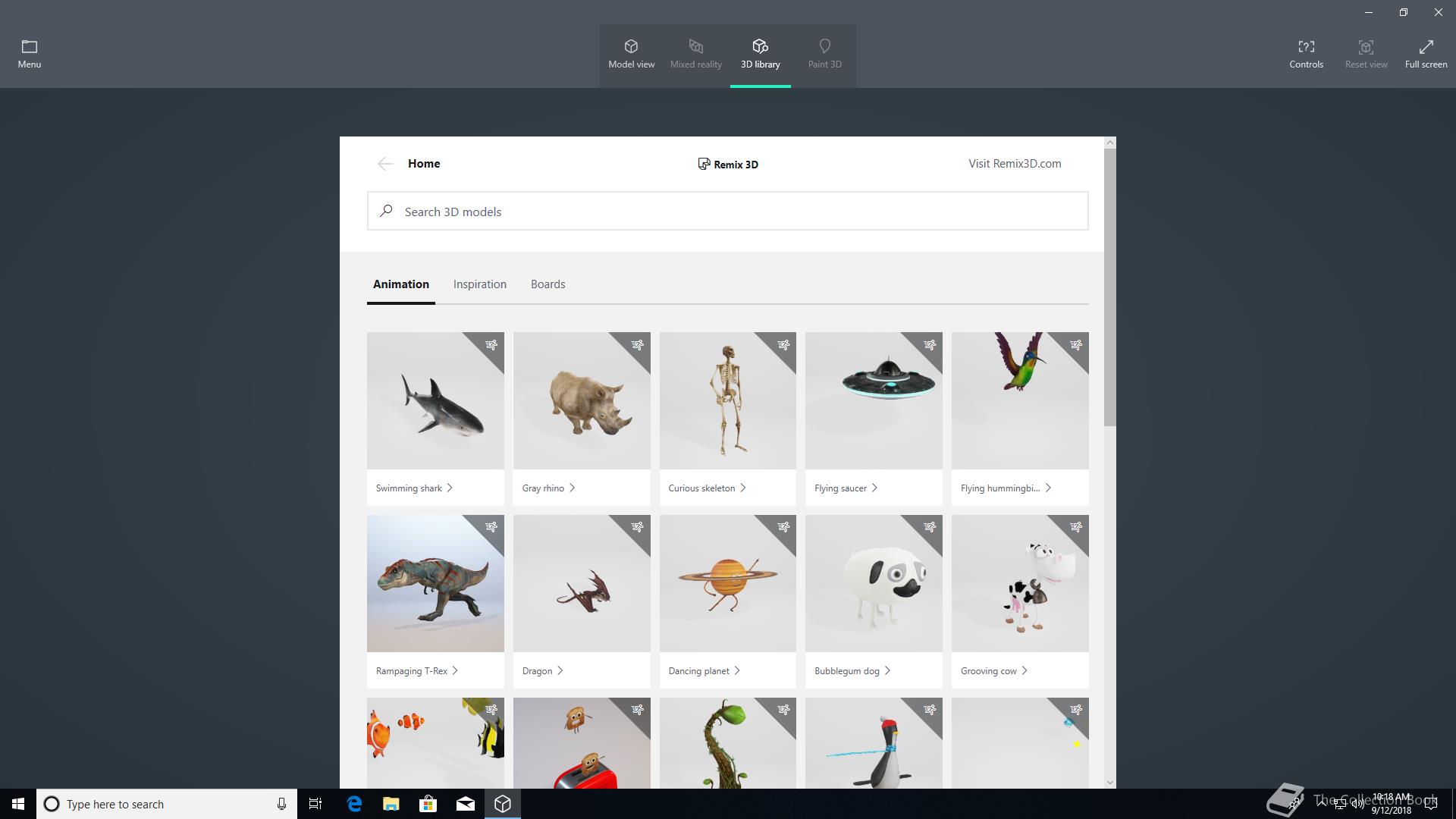This screenshot has height=819, width=1456.
Task: Click animation badge on Flying hummingbird
Action: tap(1076, 345)
